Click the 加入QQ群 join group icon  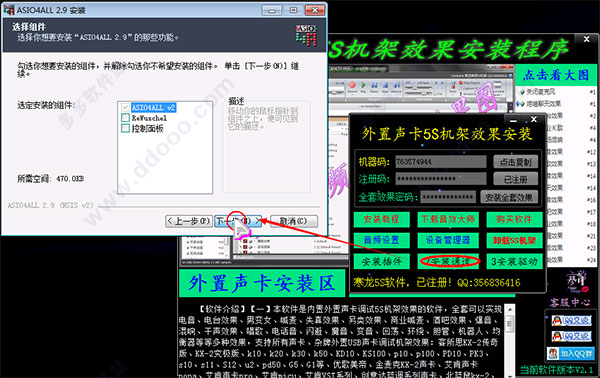coord(571,354)
